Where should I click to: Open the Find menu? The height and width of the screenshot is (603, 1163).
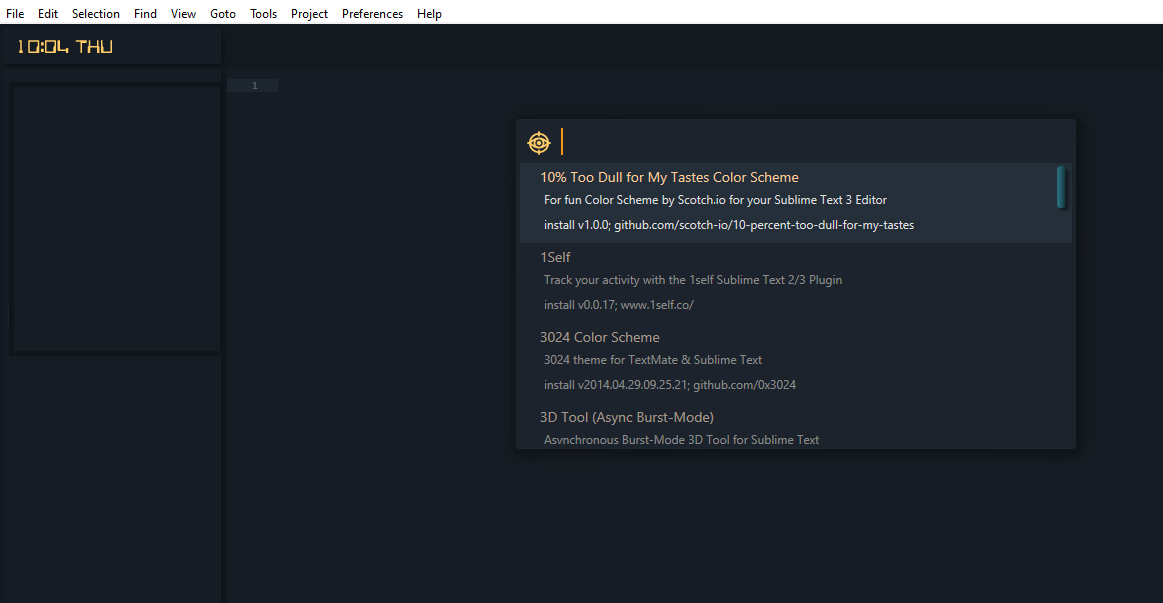point(145,13)
